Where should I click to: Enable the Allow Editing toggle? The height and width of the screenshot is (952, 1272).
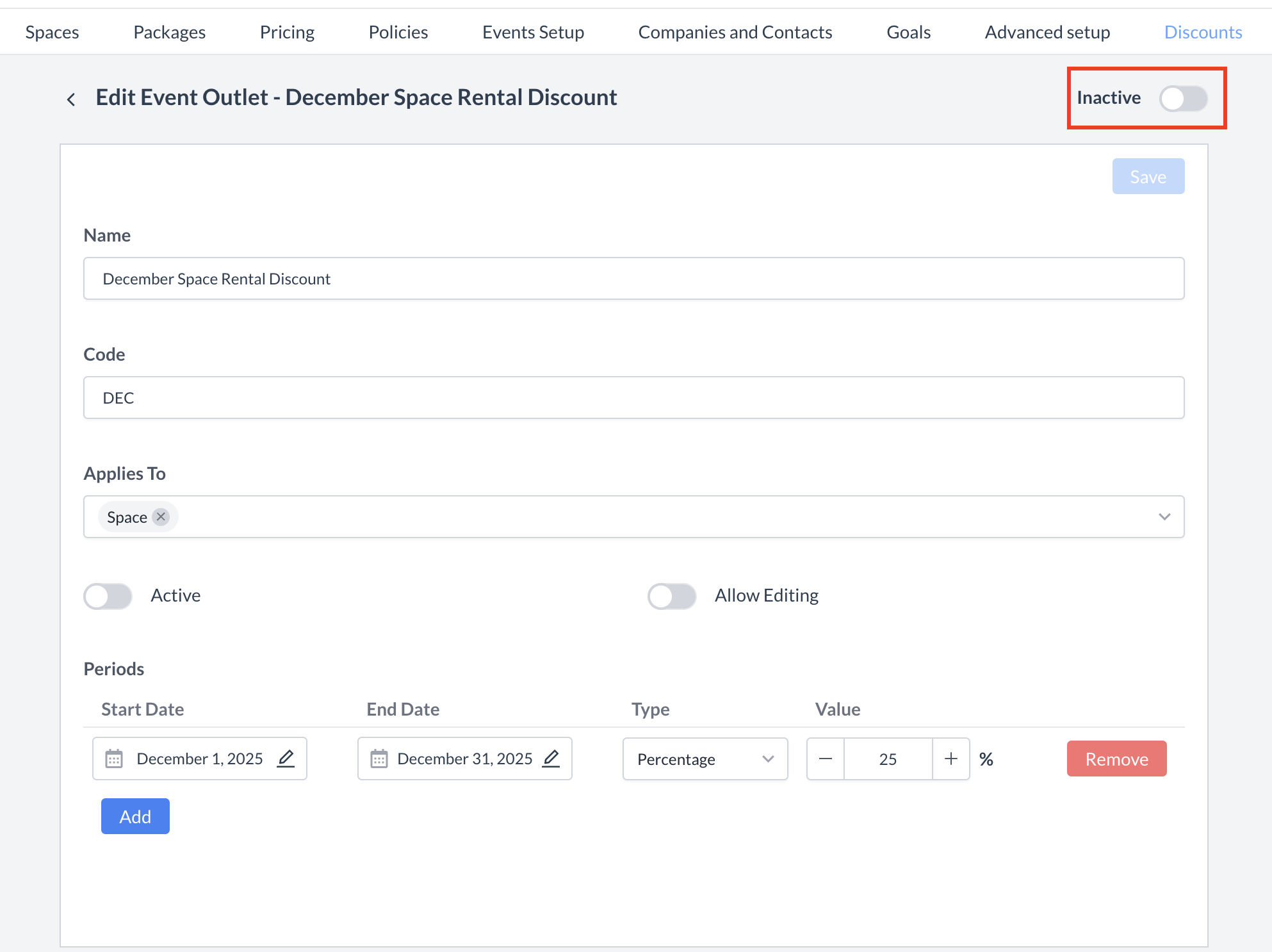672,596
